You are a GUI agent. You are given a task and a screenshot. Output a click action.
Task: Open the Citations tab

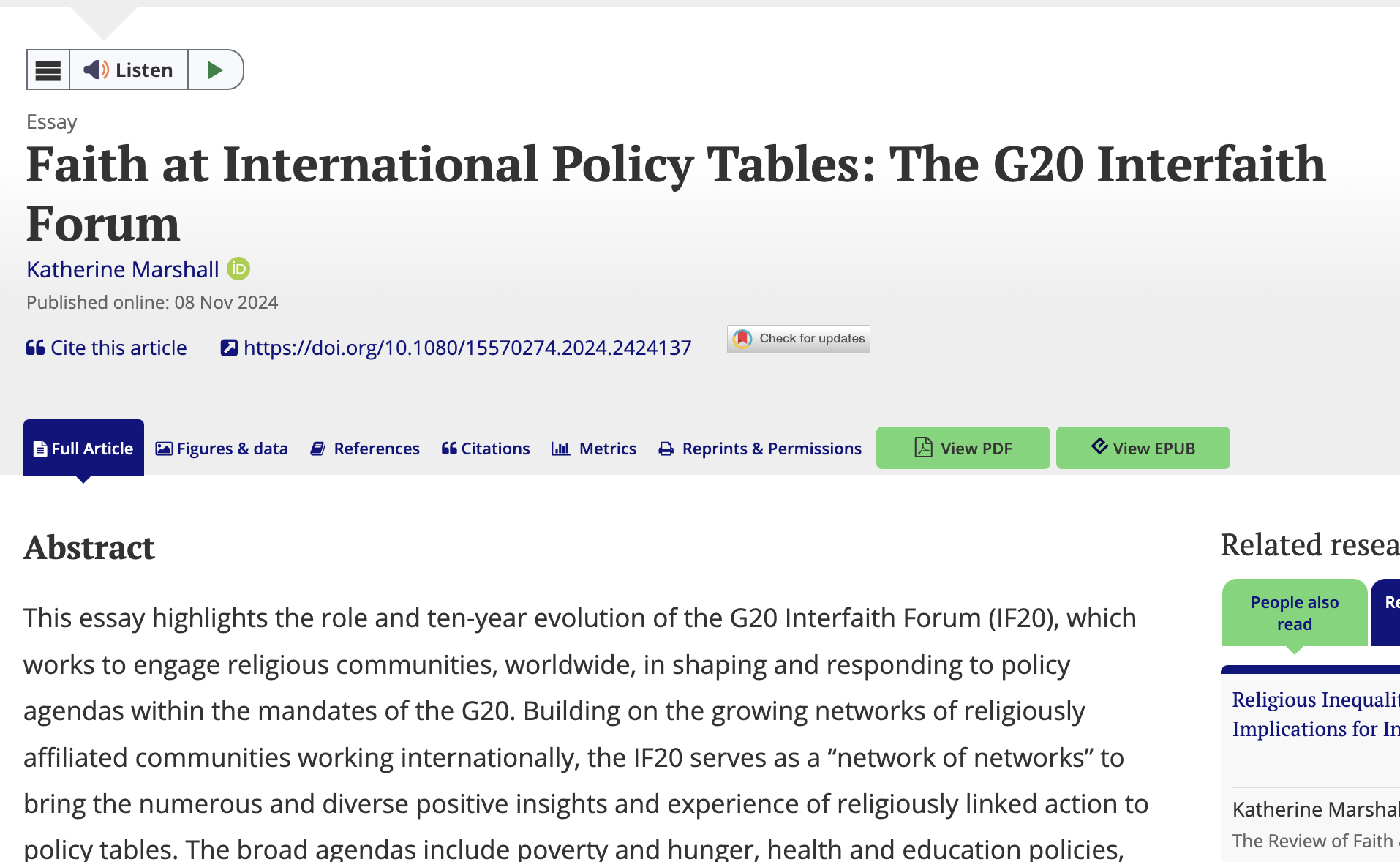[486, 449]
